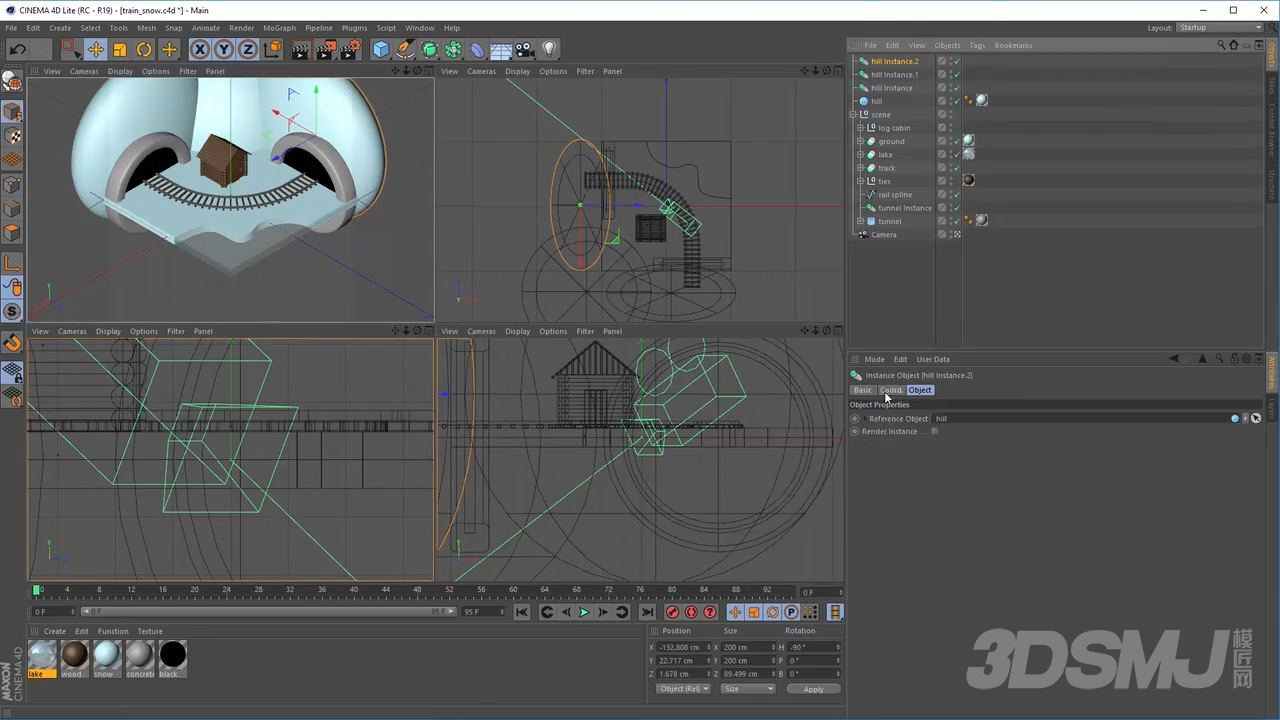Click the snow material tag on hill

[x=982, y=100]
